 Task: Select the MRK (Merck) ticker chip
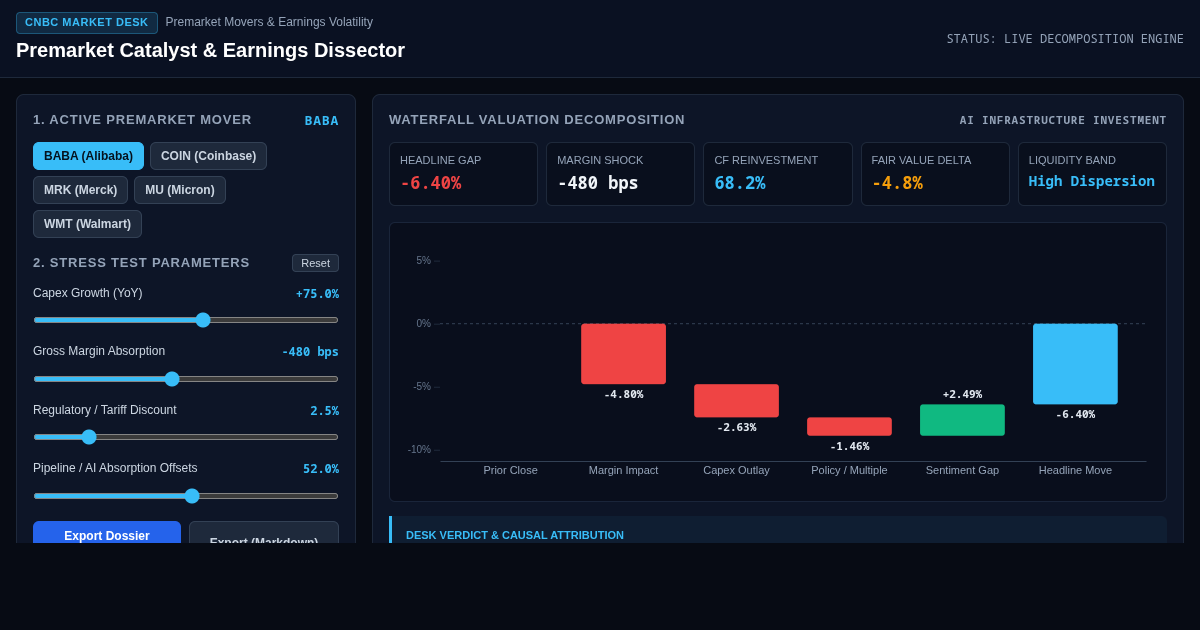pyautogui.click(x=80, y=190)
